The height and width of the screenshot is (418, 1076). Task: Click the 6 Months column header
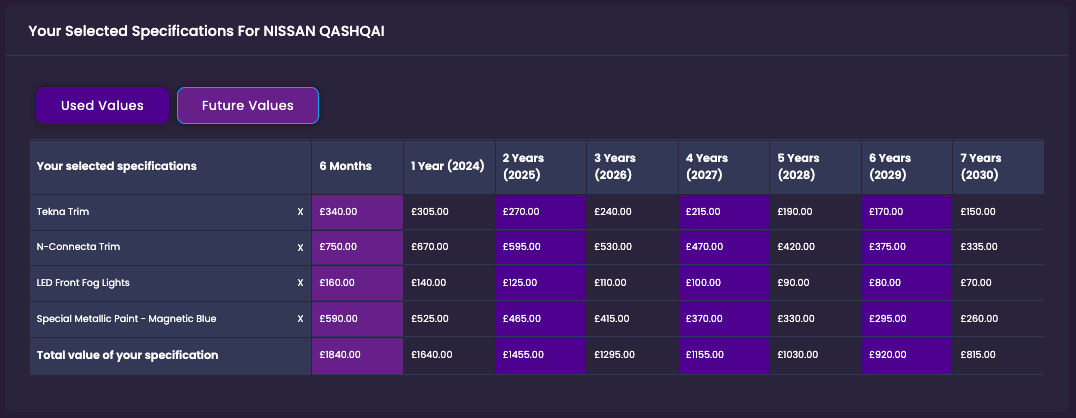(x=345, y=166)
